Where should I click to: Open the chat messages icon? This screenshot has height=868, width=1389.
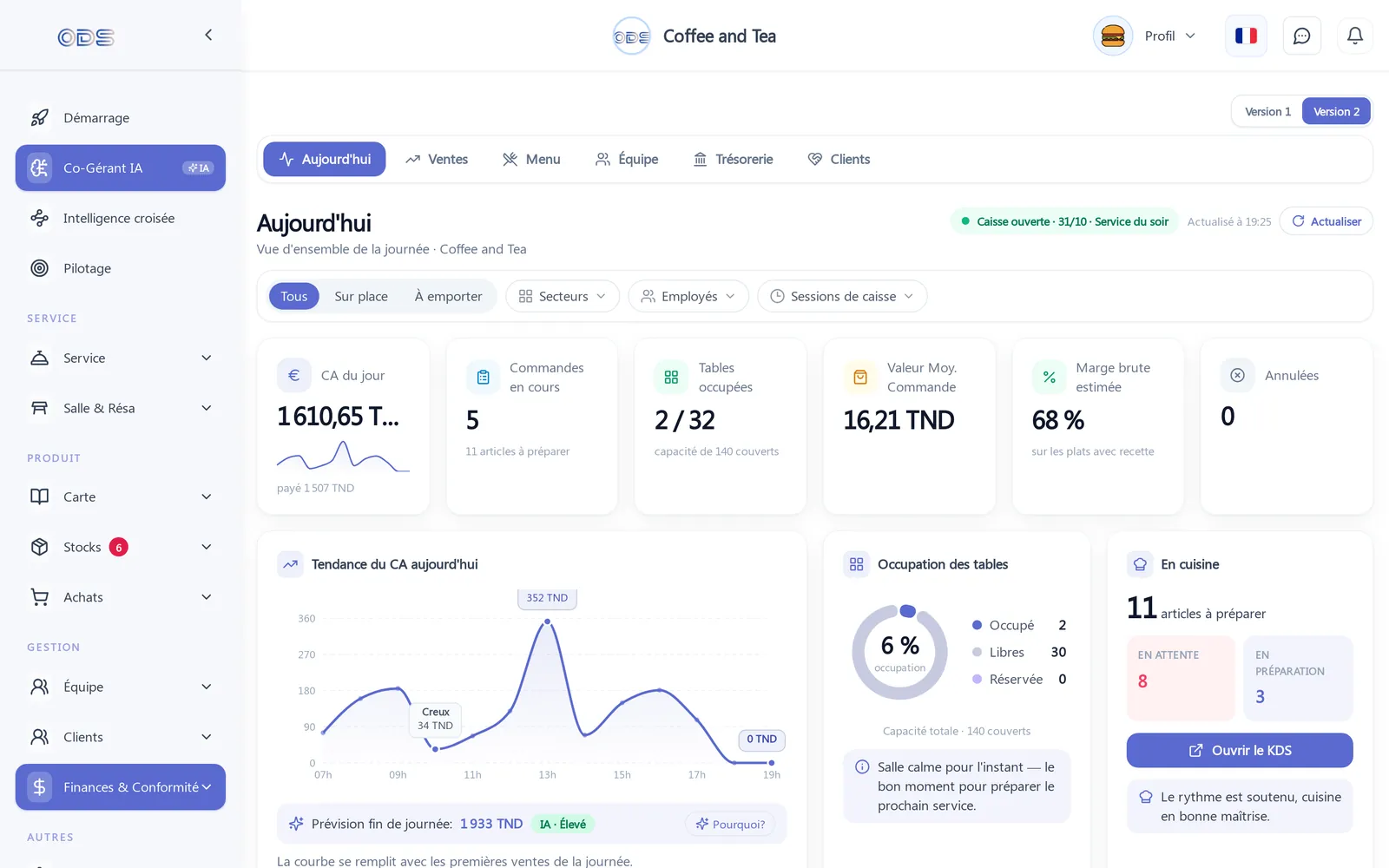pos(1301,36)
